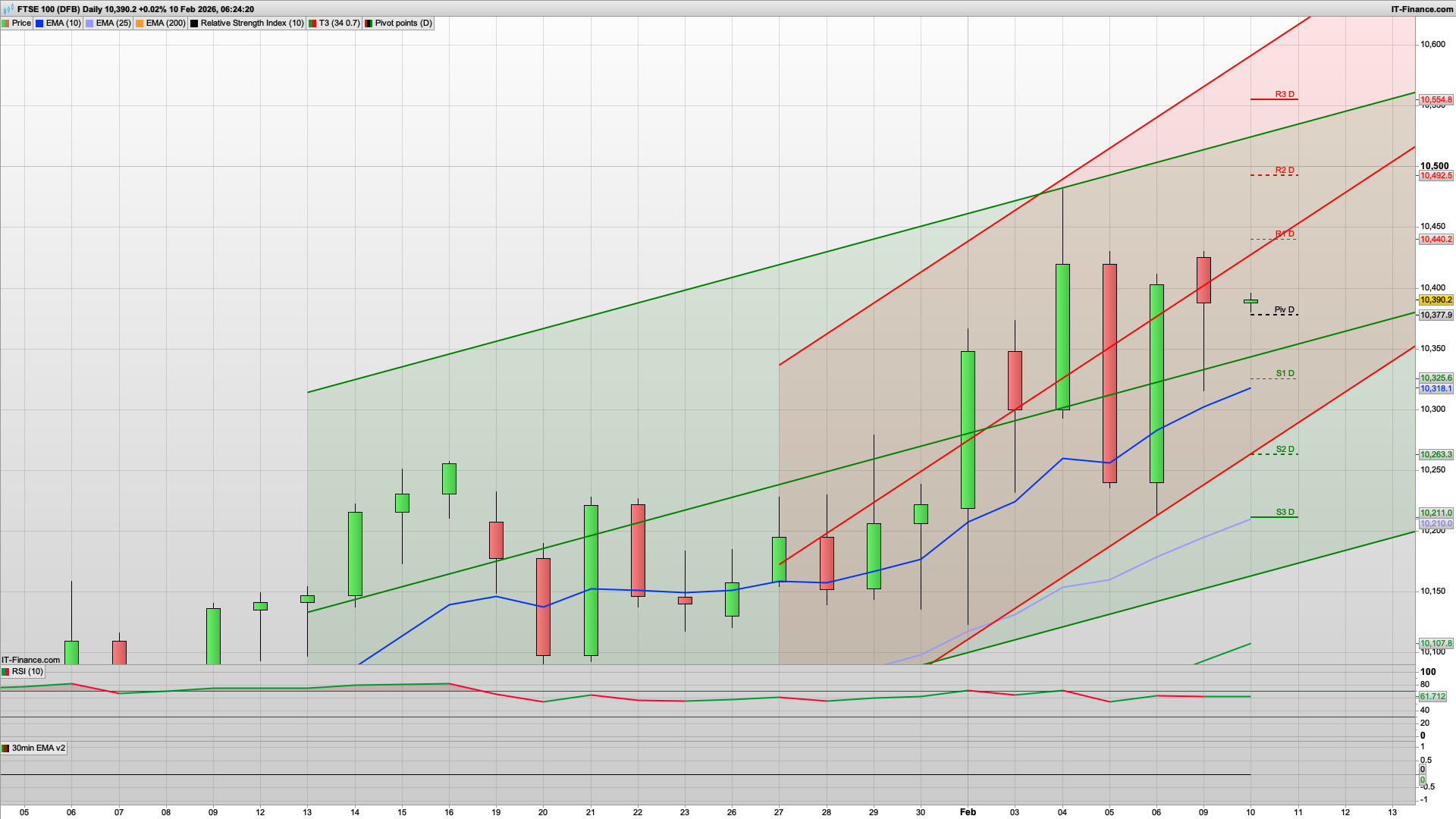Select the Feb label on the date axis
The height and width of the screenshot is (819, 1456).
click(968, 811)
